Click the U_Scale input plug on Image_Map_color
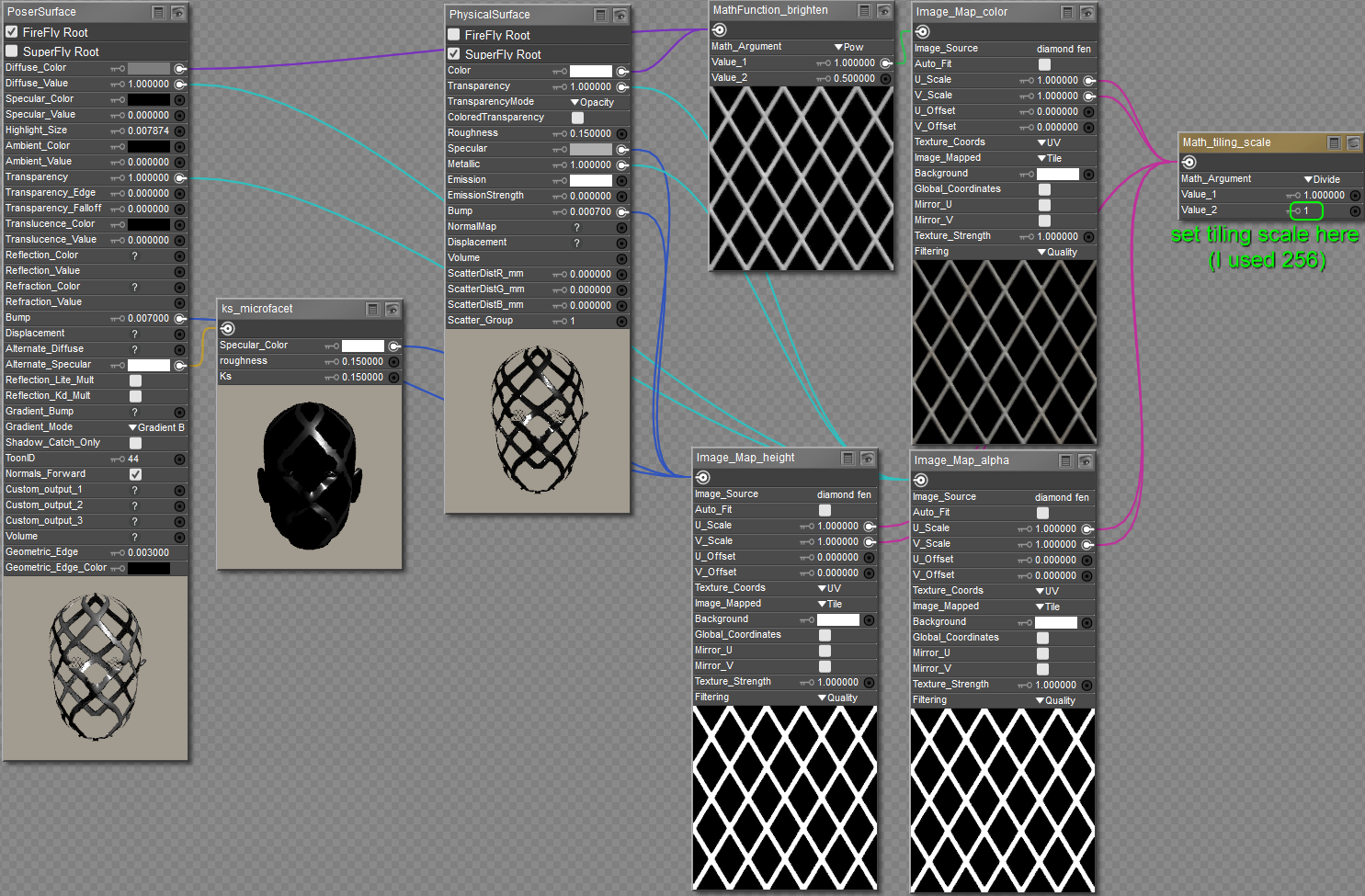 pyautogui.click(x=1089, y=81)
